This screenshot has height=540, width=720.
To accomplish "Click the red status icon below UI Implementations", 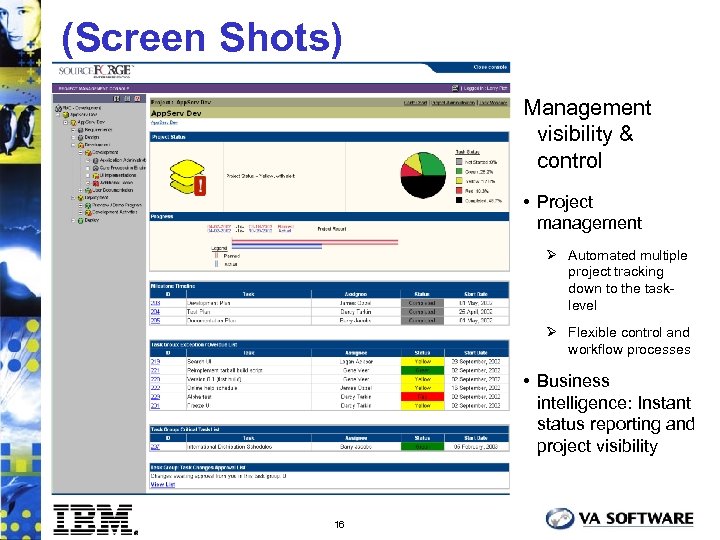I will pos(96,183).
